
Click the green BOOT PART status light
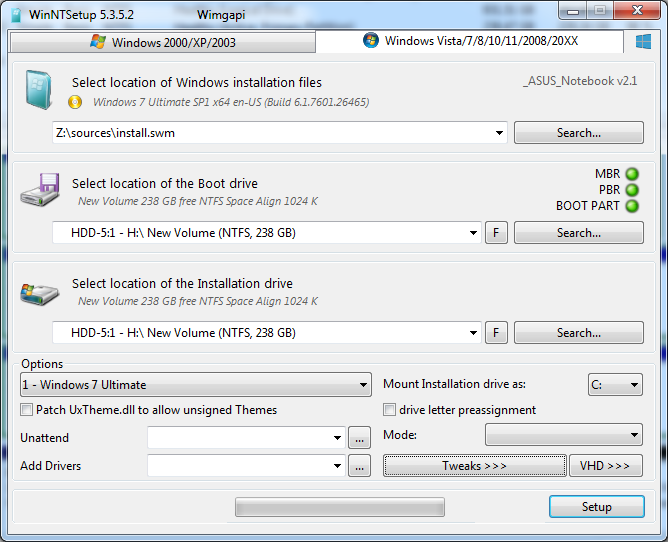coord(632,206)
